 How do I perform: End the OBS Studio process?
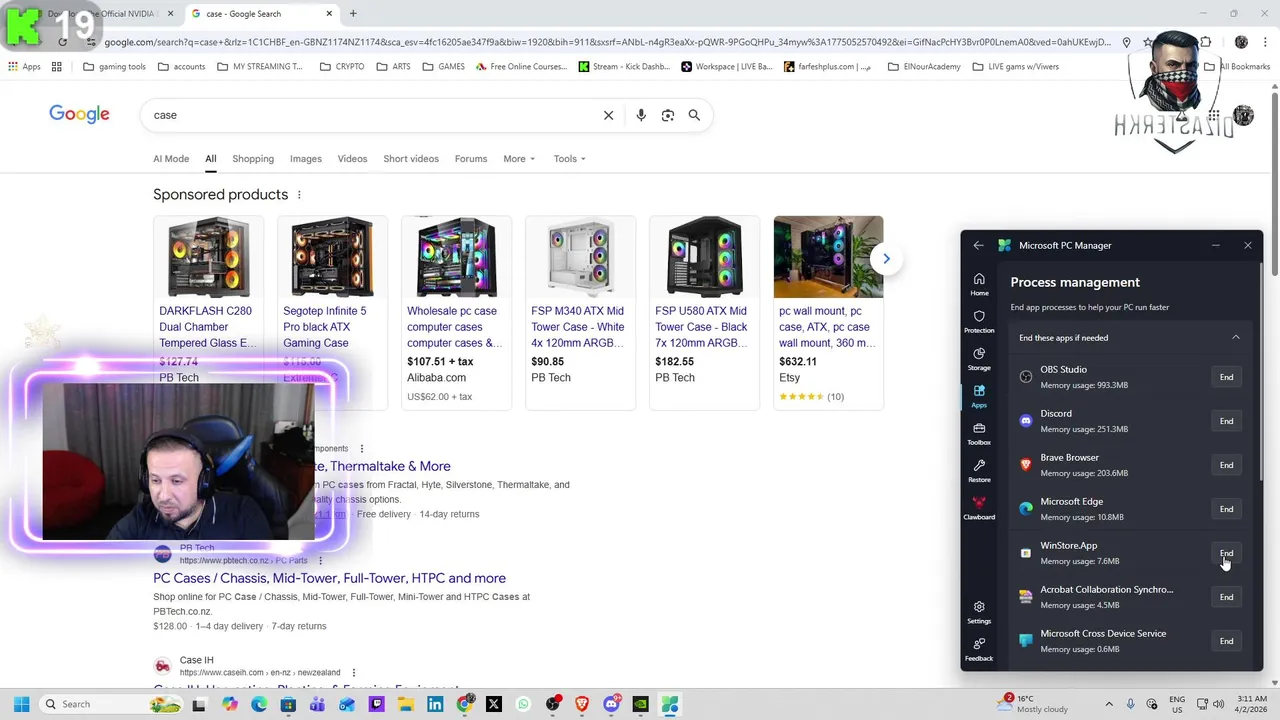coord(1226,377)
